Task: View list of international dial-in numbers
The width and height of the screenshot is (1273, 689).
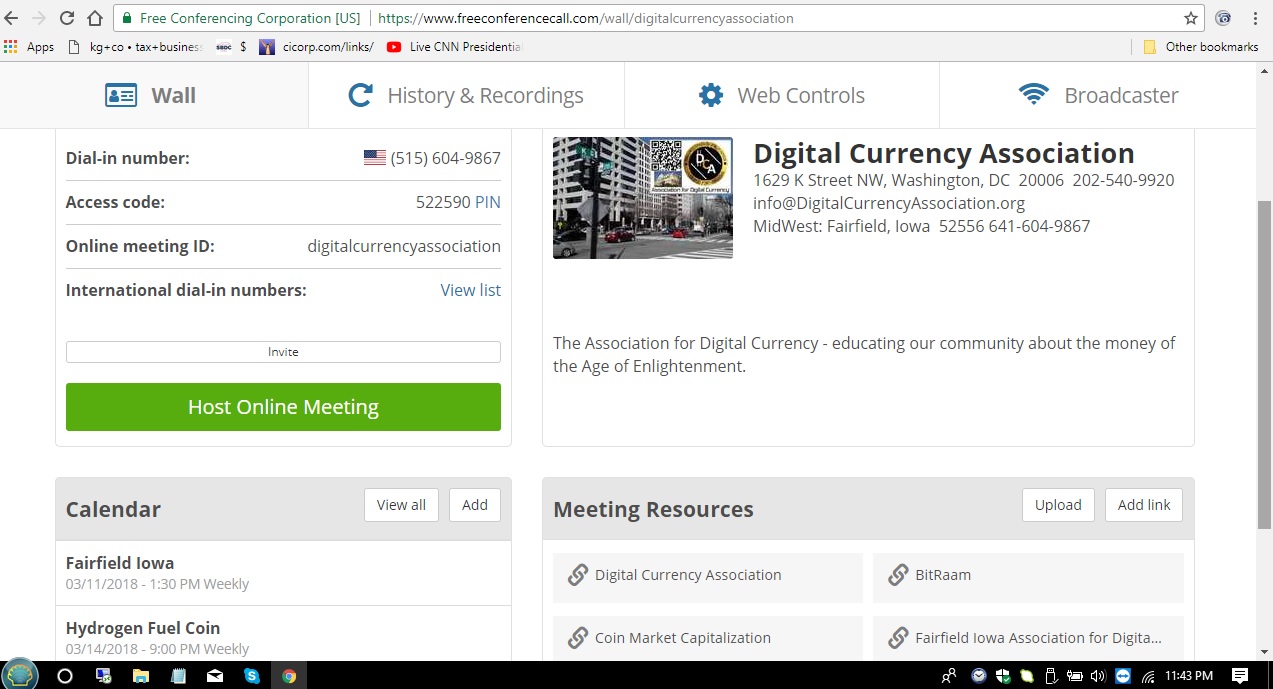Action: click(471, 290)
